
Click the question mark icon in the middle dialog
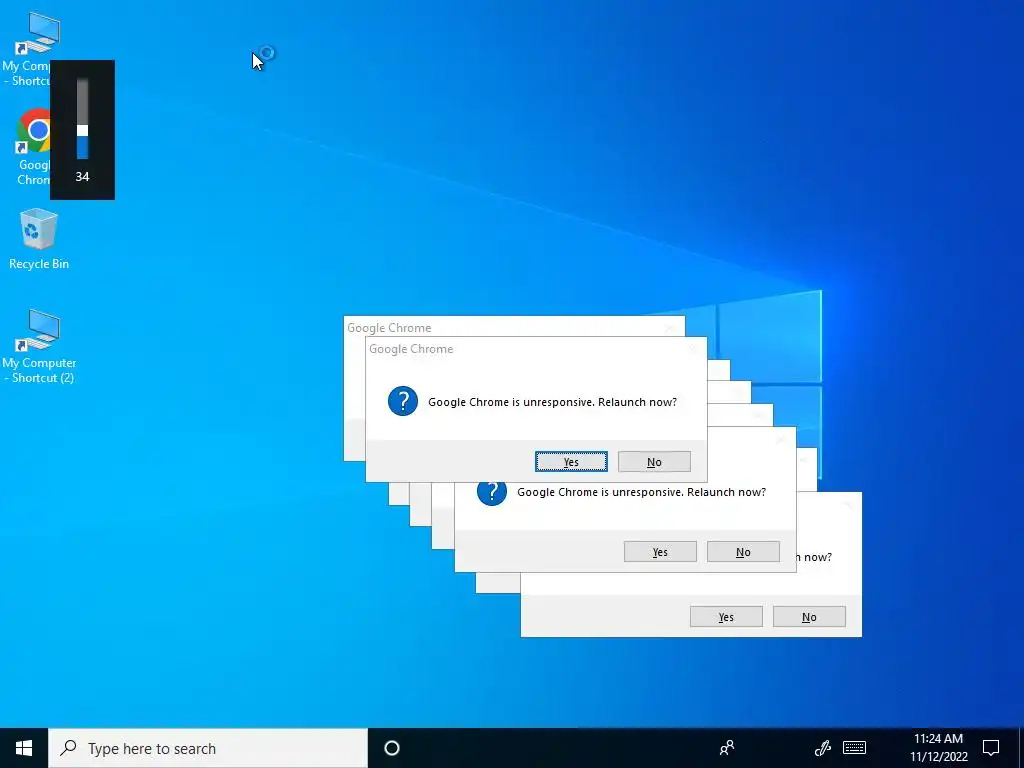coord(492,493)
